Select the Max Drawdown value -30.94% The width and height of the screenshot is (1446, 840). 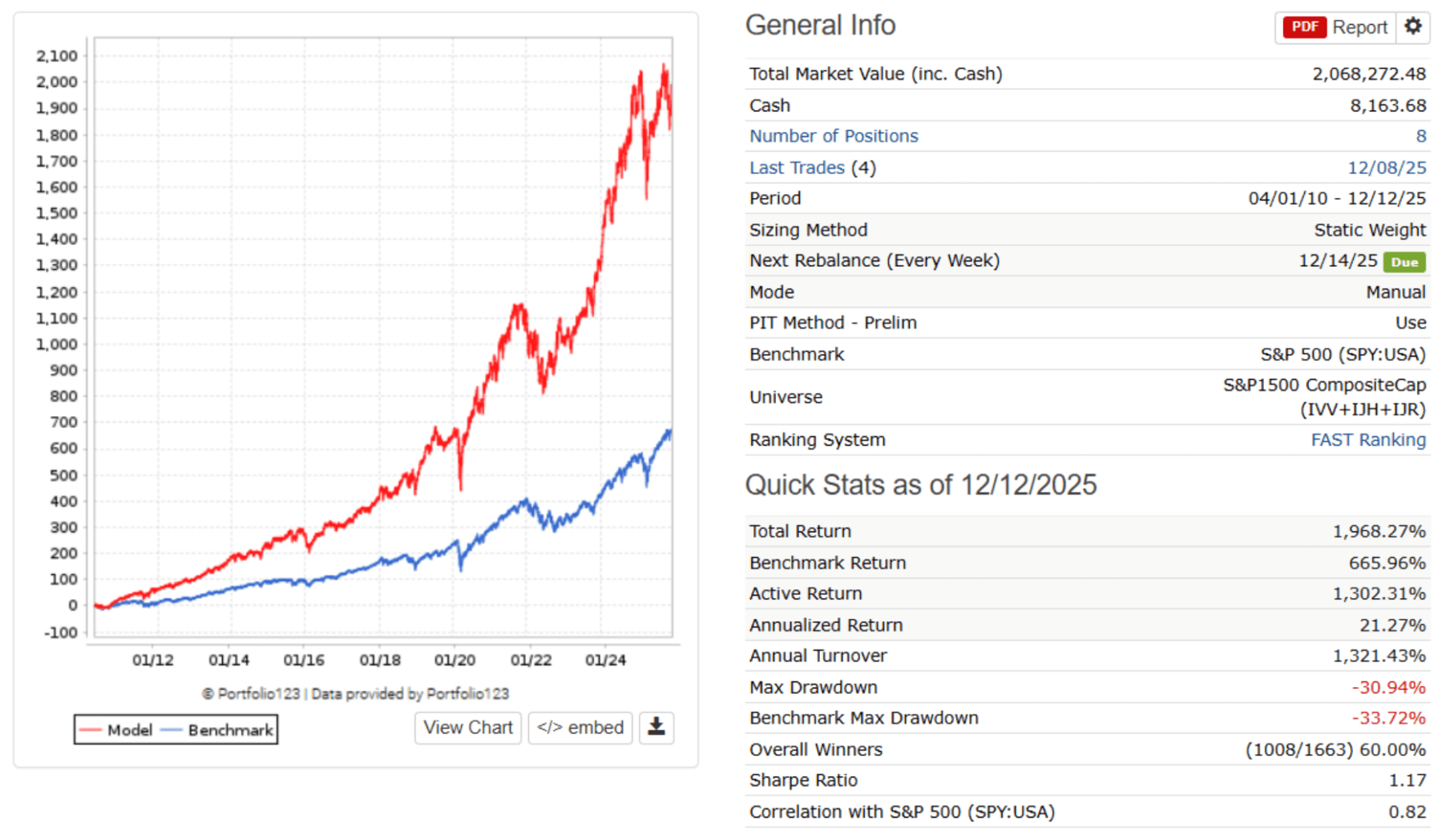tap(1387, 688)
